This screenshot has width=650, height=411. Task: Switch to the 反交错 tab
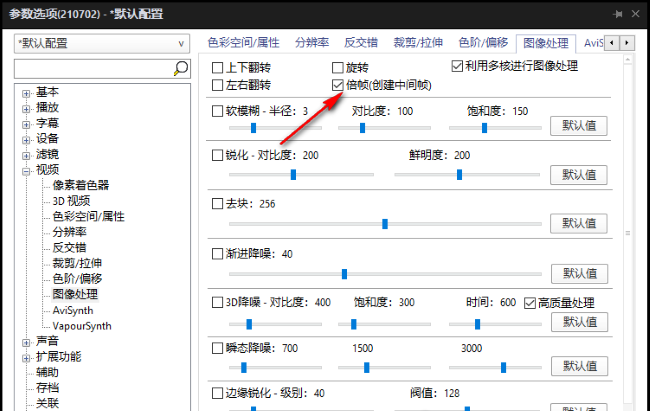[x=362, y=43]
